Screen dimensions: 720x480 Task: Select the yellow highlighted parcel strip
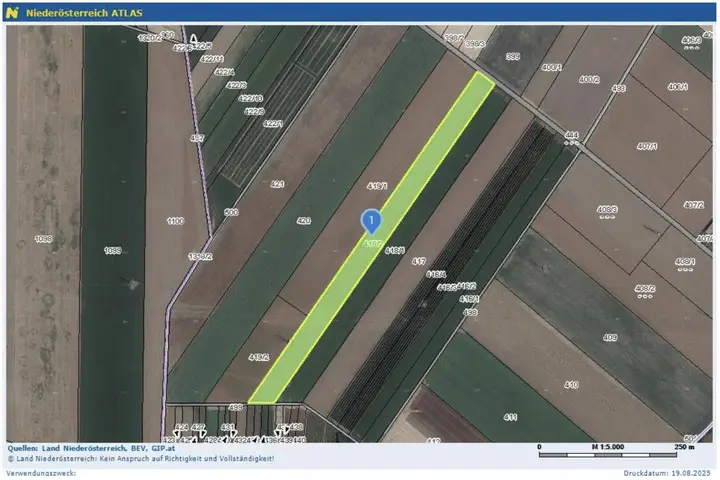pos(371,237)
